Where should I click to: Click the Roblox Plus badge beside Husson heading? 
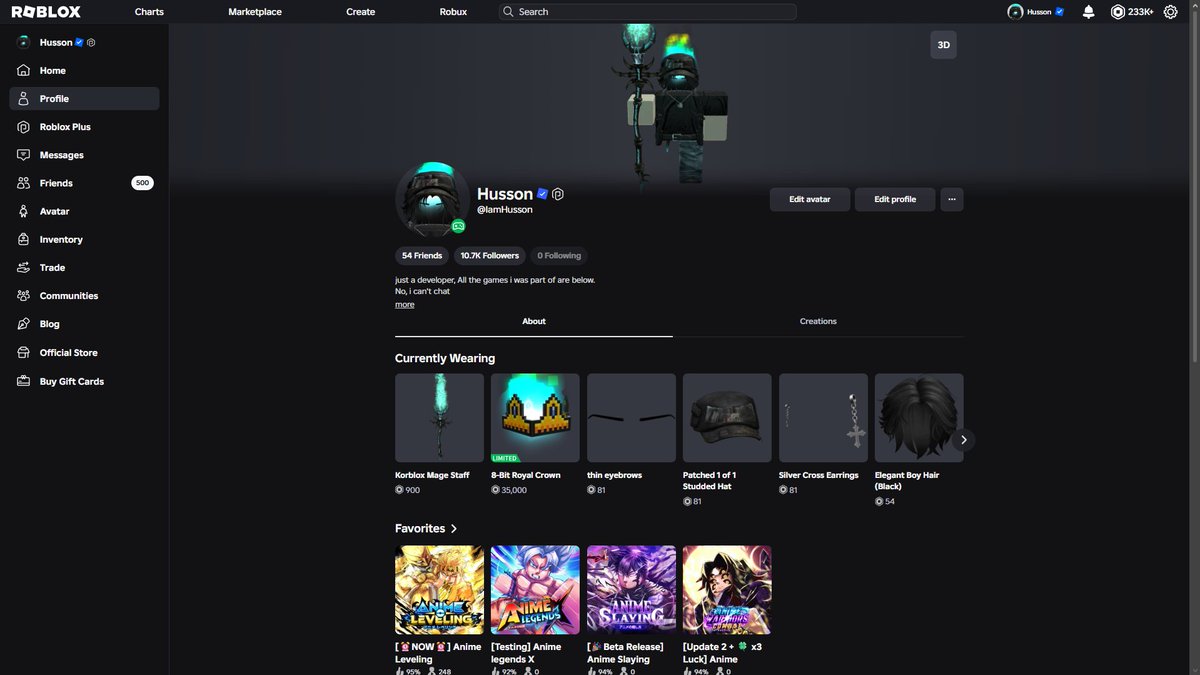click(558, 194)
